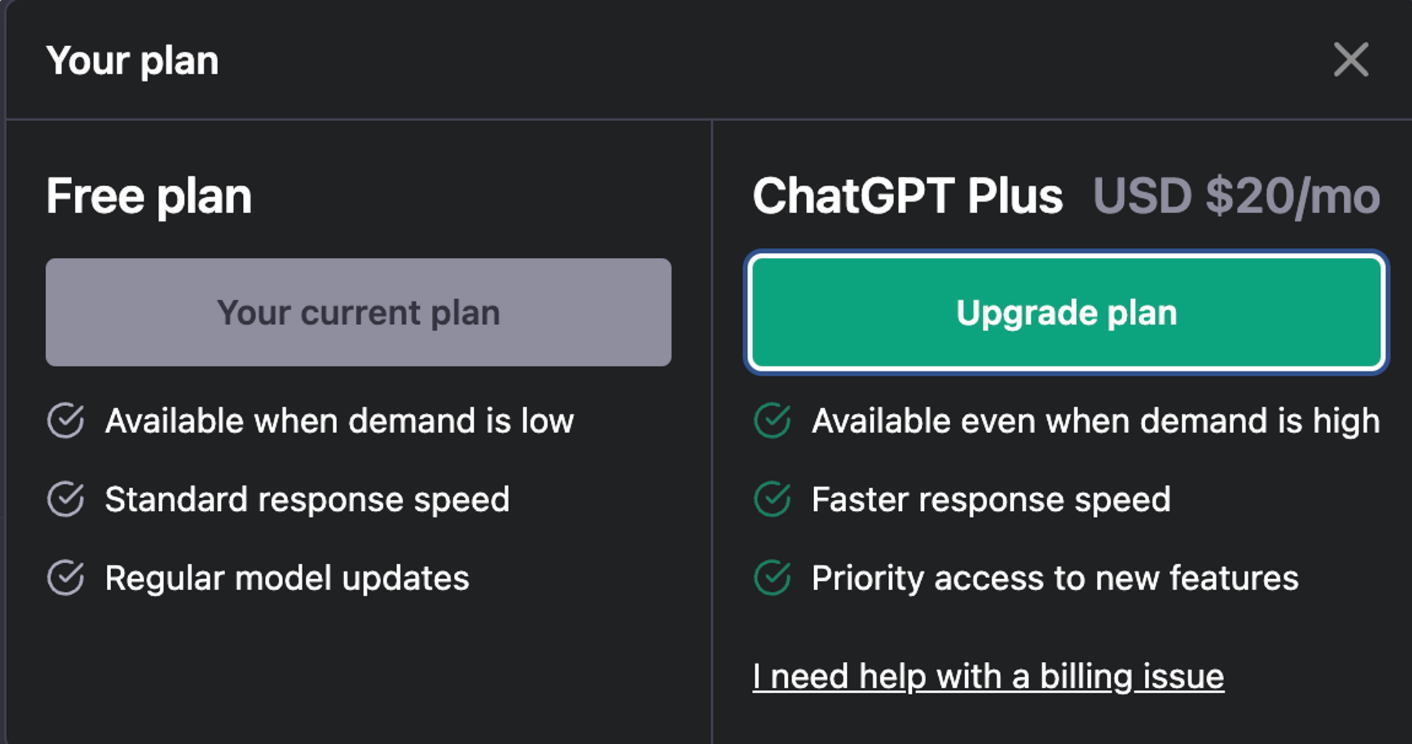1412x744 pixels.
Task: Click the USD $20/mo price label
Action: point(1236,196)
